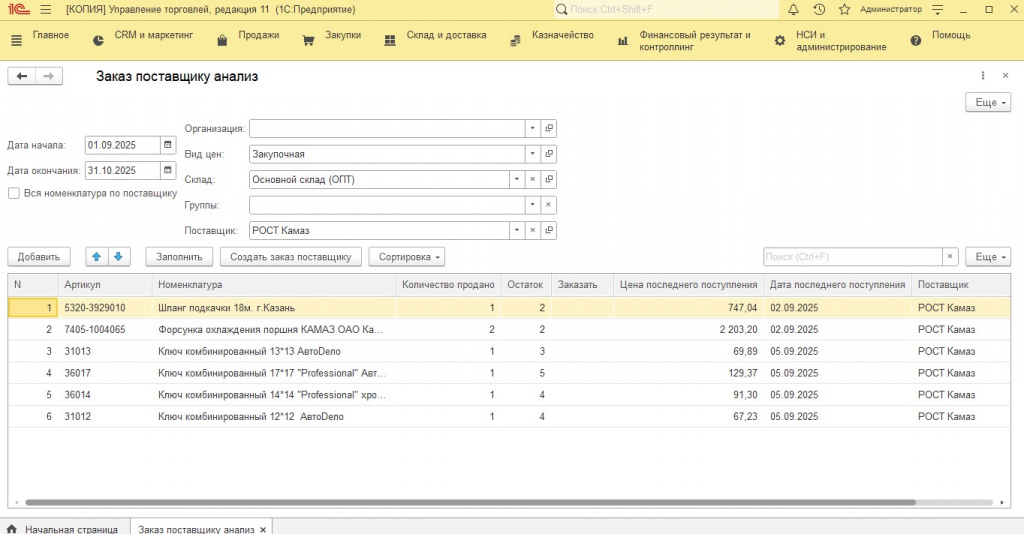Open the upper Еще menu
The height and width of the screenshot is (534, 1024).
(988, 102)
